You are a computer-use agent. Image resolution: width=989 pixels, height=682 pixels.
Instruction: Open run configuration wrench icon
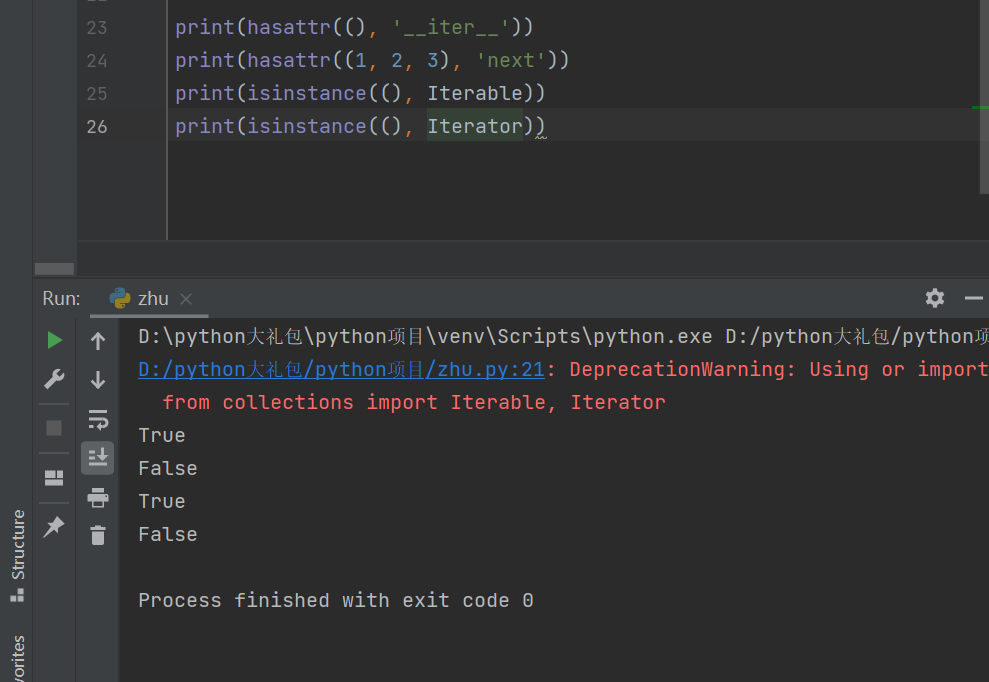pyautogui.click(x=54, y=379)
